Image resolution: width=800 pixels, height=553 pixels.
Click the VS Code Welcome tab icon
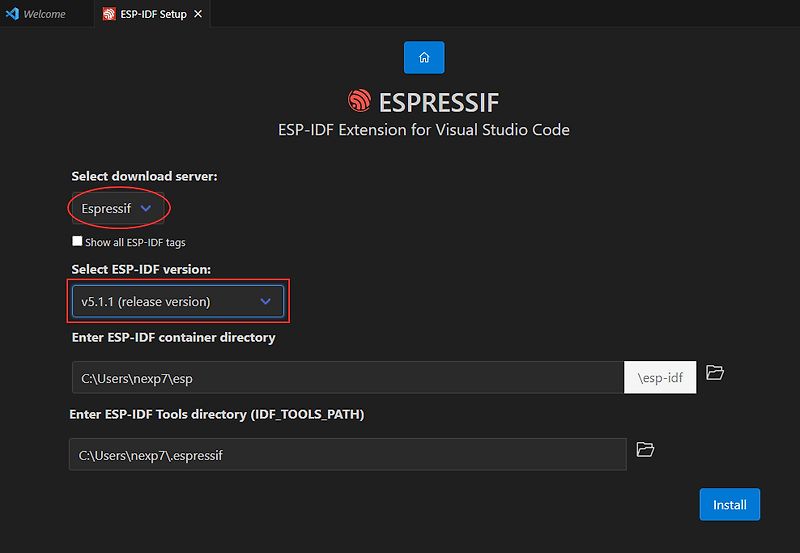pyautogui.click(x=12, y=14)
